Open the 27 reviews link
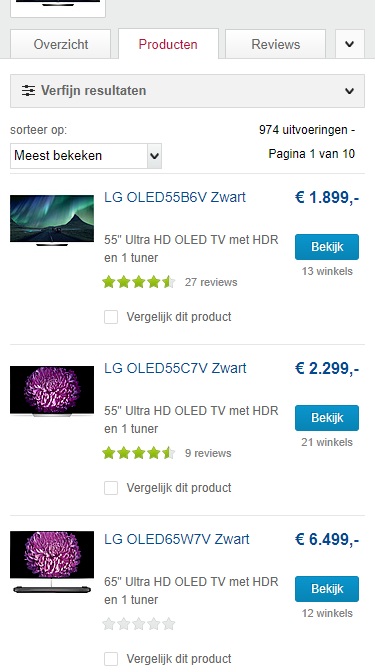375x667 pixels. [211, 282]
